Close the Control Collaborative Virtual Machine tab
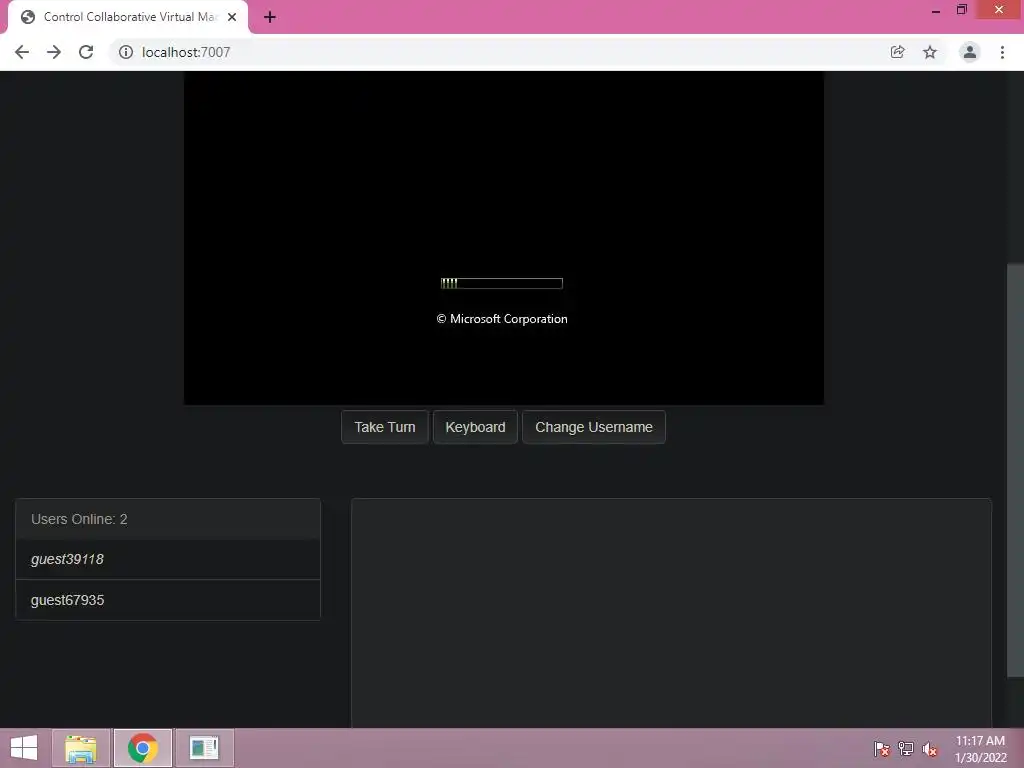Viewport: 1024px width, 768px height. (232, 17)
